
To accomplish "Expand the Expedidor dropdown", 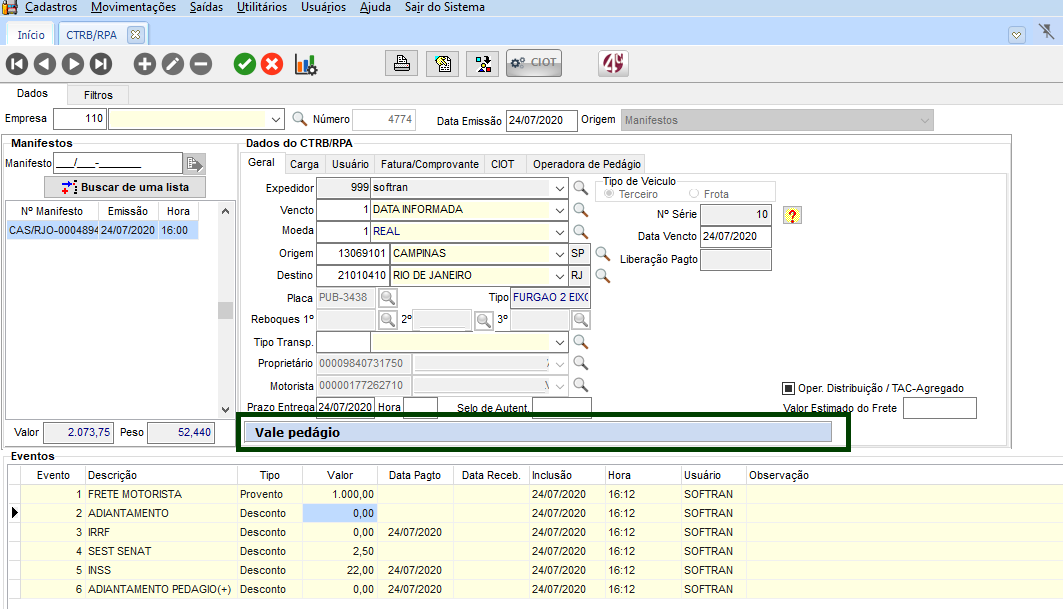I will (x=558, y=188).
